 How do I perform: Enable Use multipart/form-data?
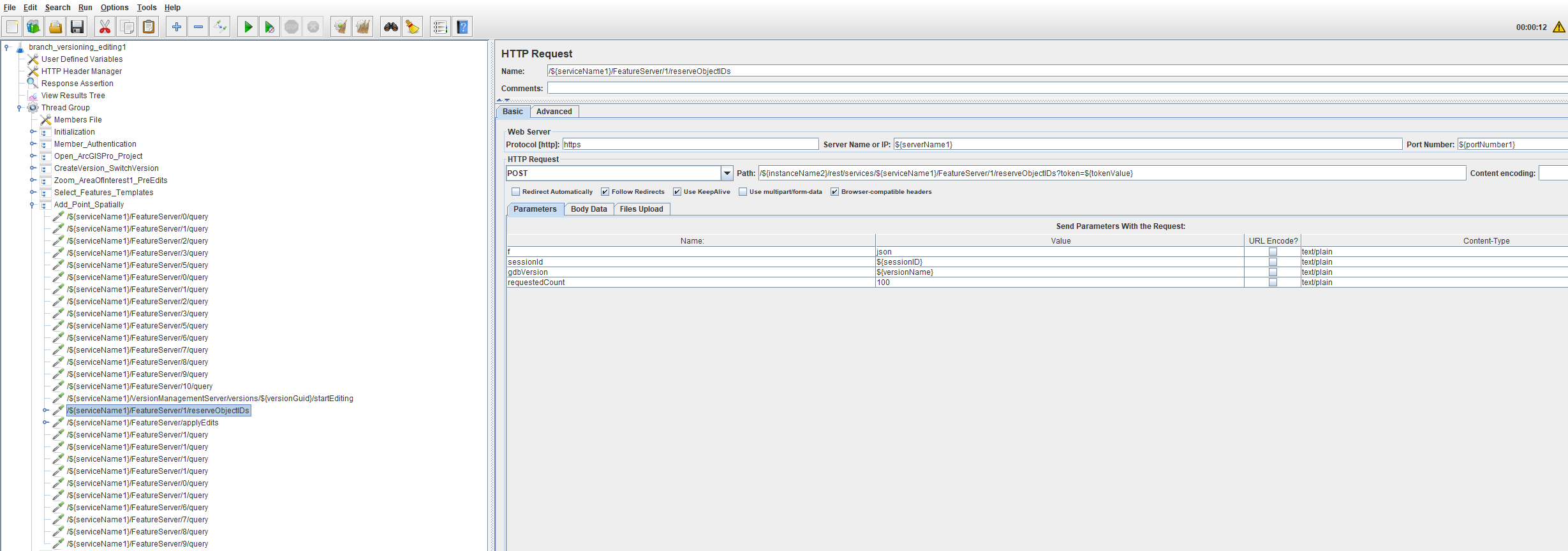(743, 192)
